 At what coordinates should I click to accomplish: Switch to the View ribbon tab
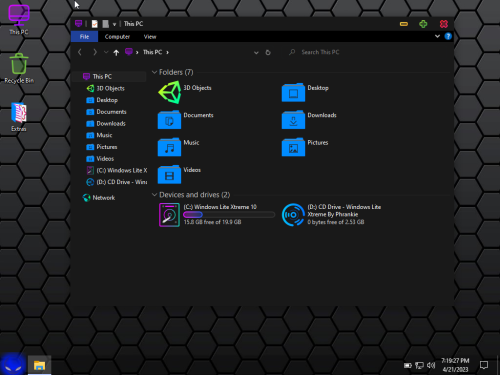pyautogui.click(x=150, y=37)
